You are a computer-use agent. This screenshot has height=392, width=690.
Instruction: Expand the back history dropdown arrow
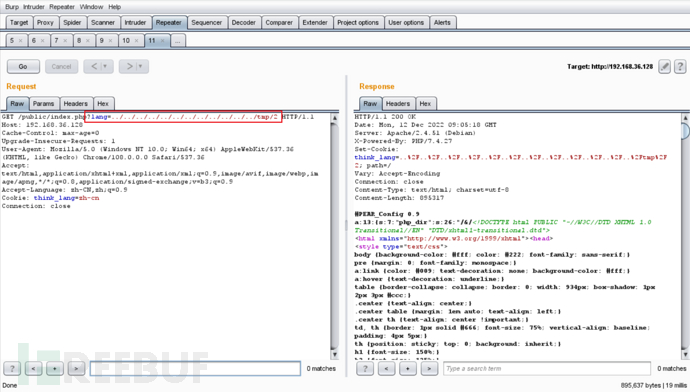105,66
